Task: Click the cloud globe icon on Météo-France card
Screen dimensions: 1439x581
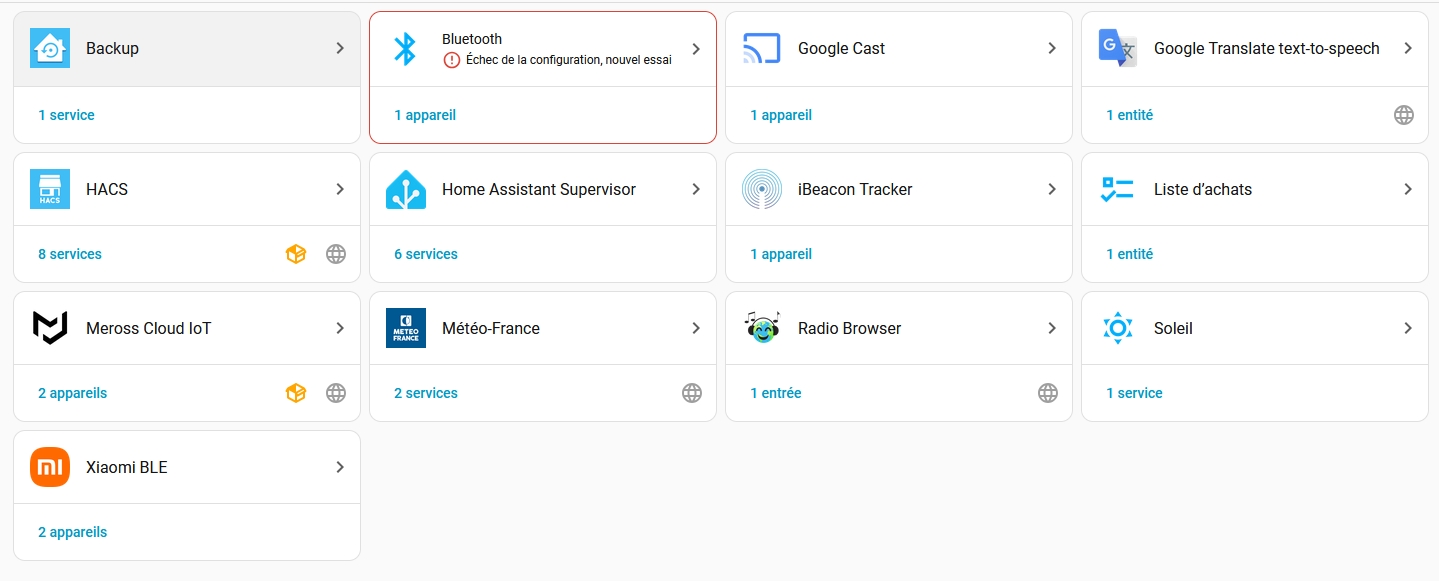Action: pyautogui.click(x=692, y=393)
